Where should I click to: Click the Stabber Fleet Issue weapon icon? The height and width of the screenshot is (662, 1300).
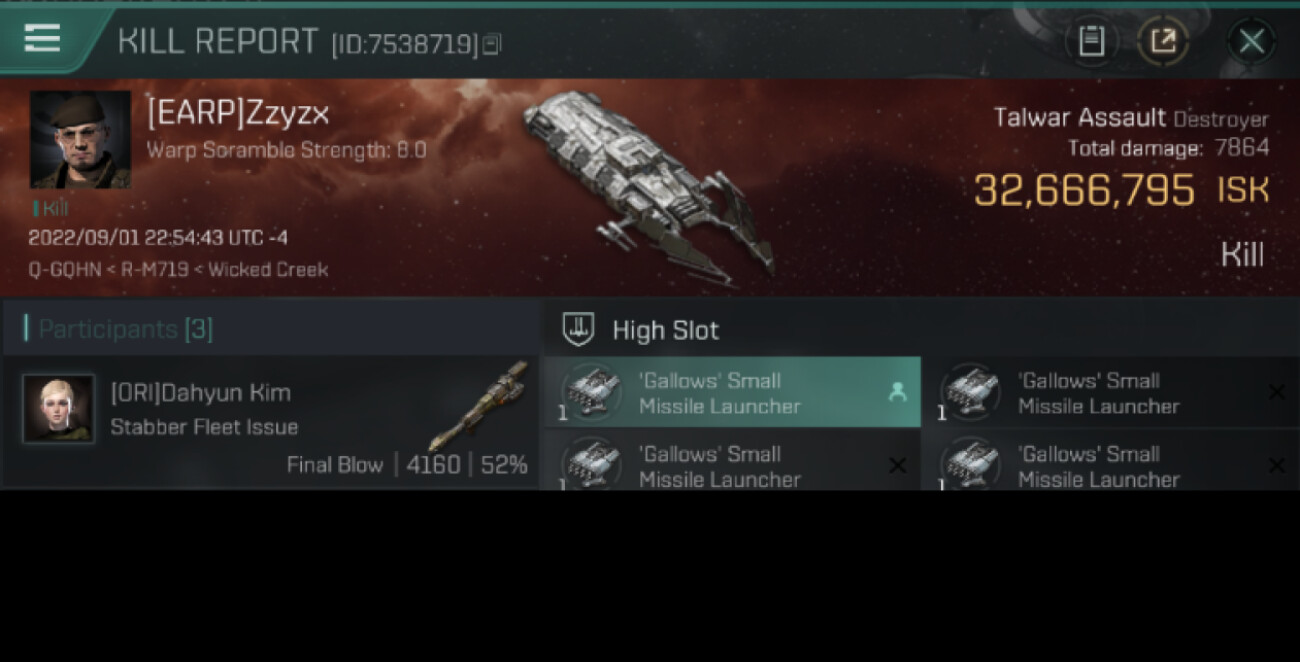[479, 405]
